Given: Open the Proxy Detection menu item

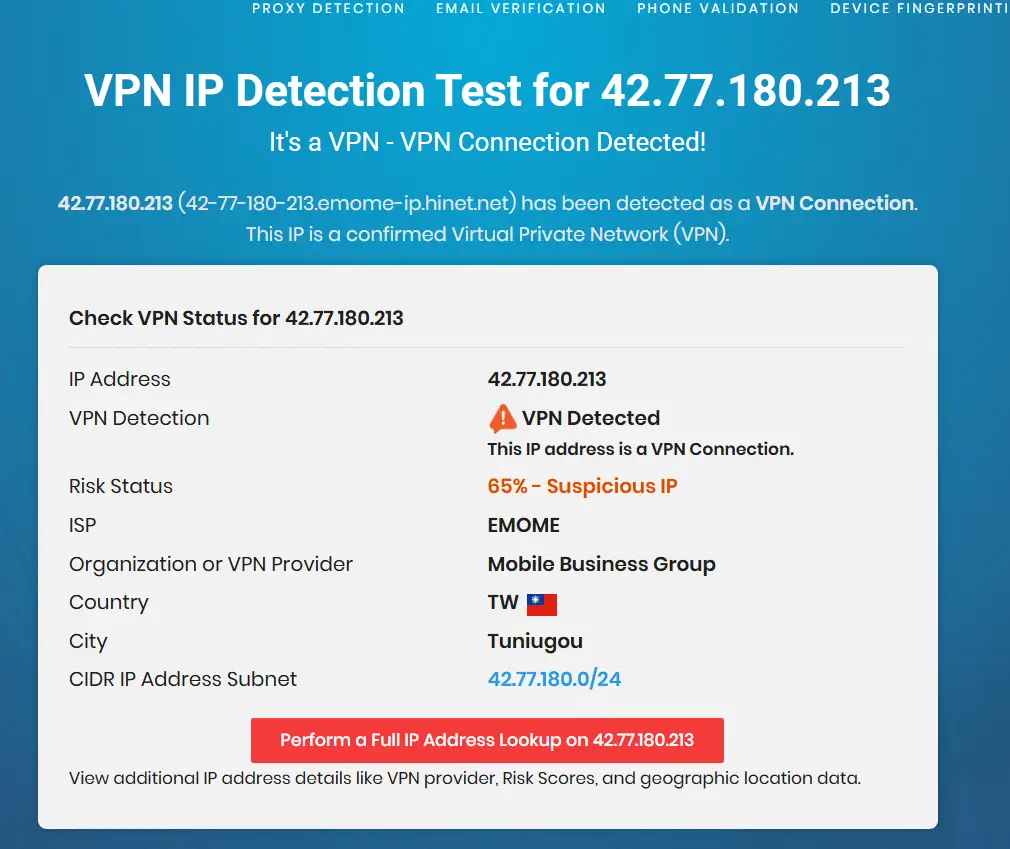Looking at the screenshot, I should point(328,8).
